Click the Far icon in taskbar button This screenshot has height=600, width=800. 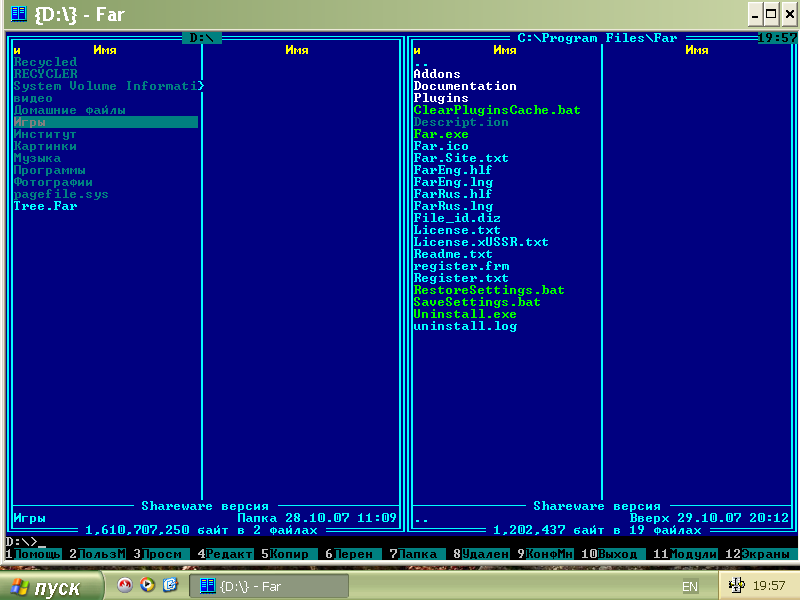click(x=207, y=586)
